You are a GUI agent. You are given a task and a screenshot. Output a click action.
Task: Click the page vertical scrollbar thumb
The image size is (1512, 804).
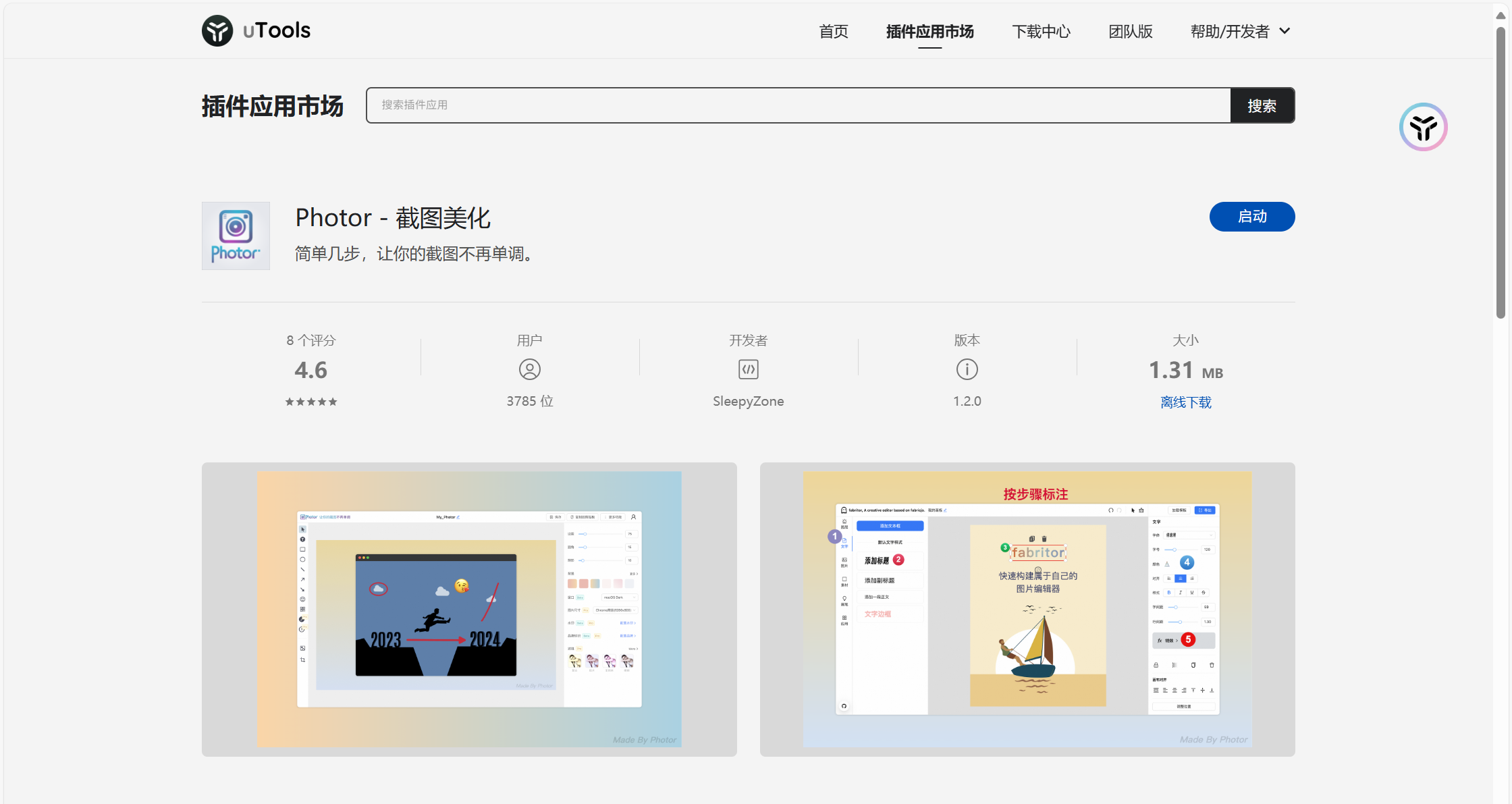(1501, 172)
